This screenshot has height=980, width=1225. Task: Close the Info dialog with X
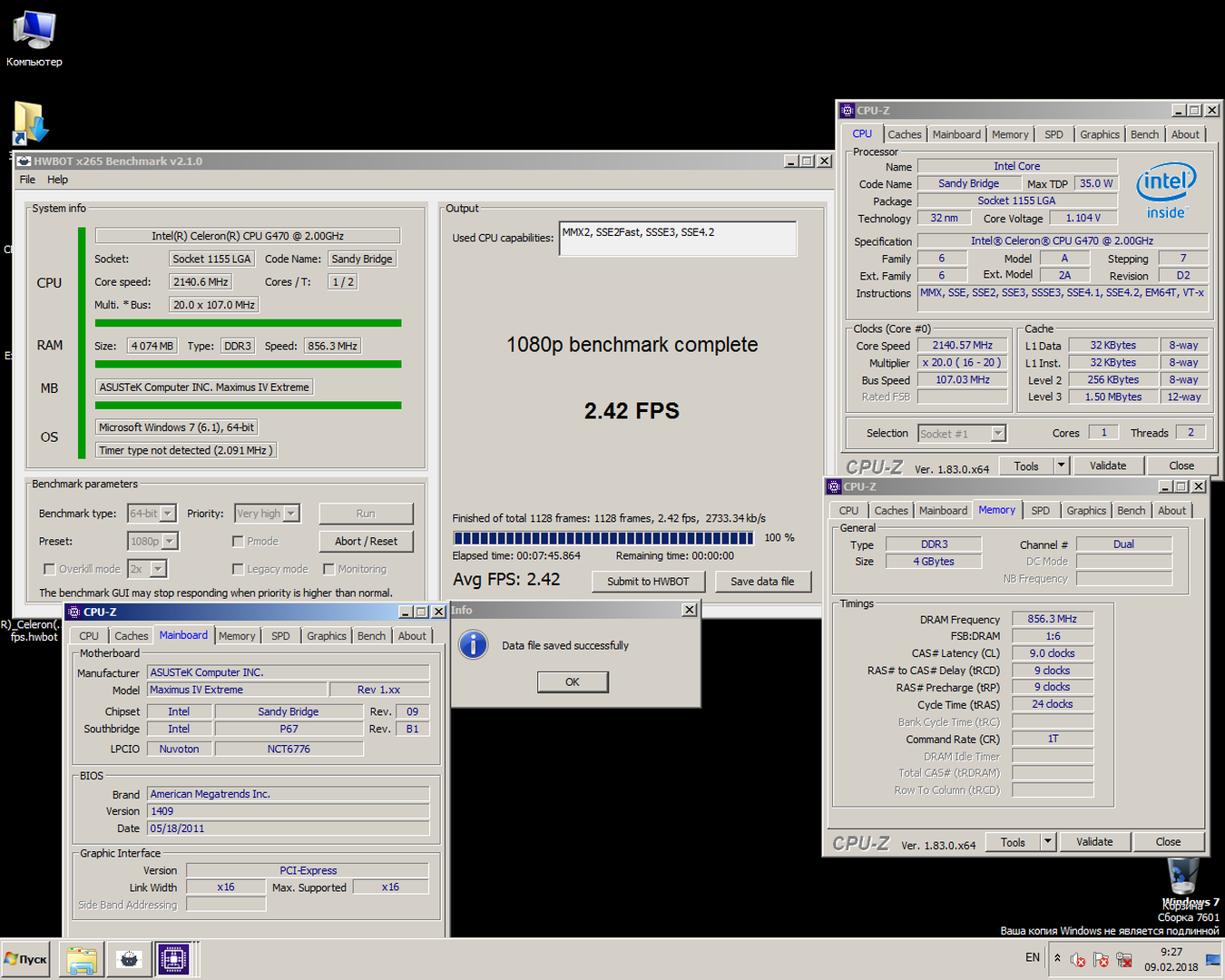coord(690,611)
